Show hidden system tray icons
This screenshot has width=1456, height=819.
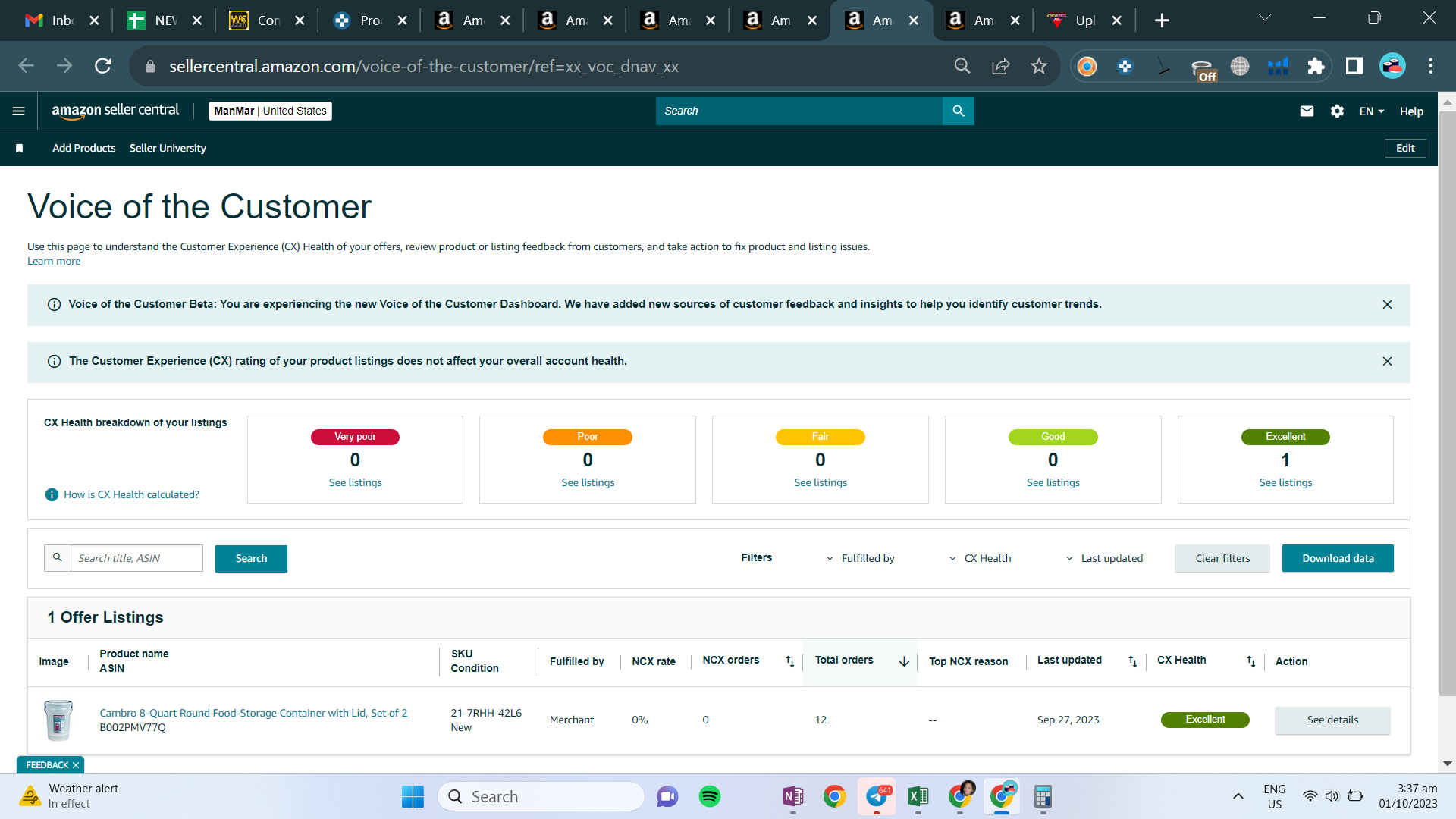point(1238,796)
